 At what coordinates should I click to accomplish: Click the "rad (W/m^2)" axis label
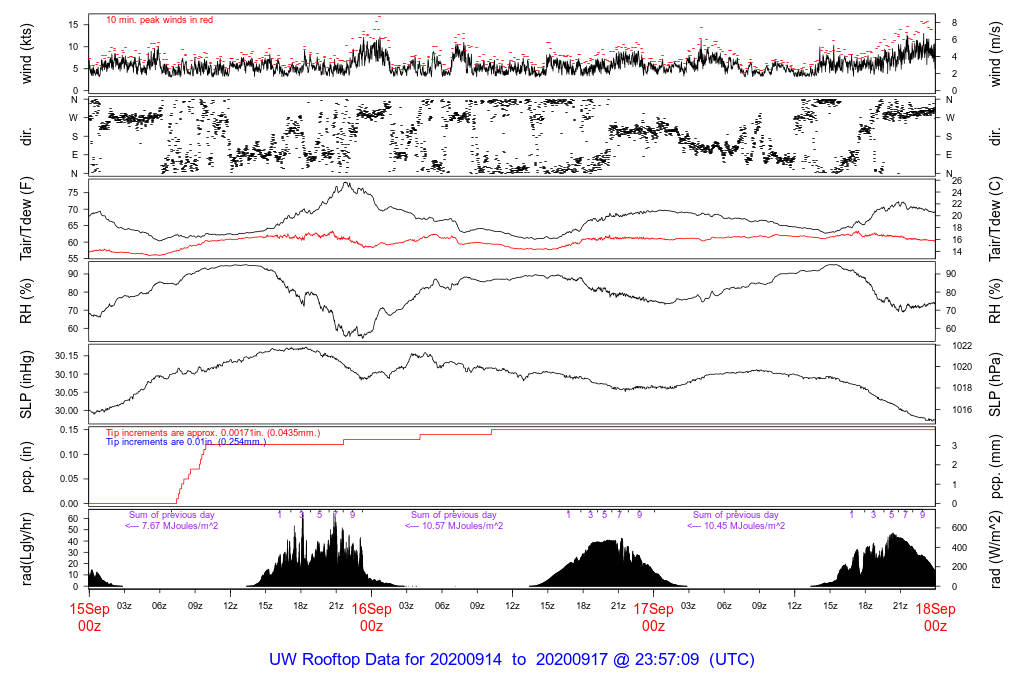[x=996, y=549]
